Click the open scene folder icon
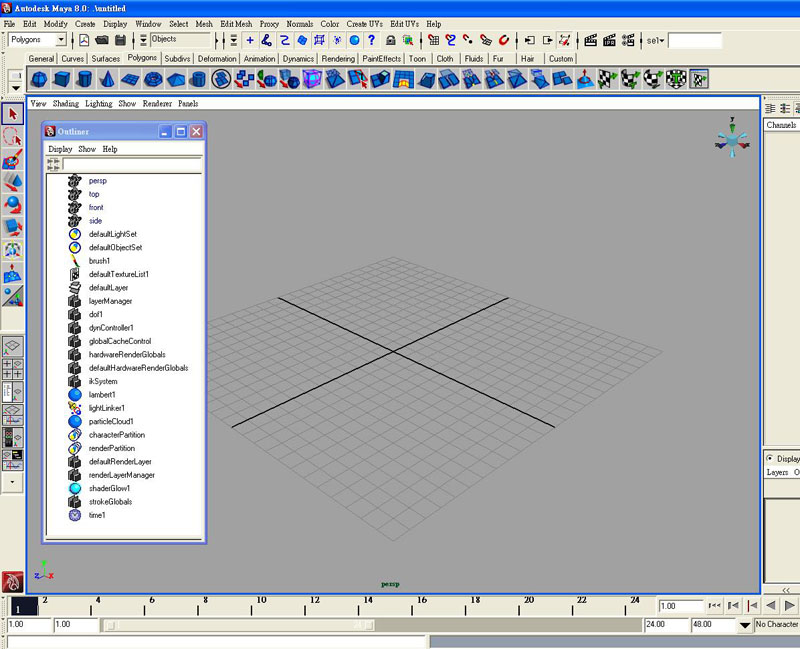The image size is (800, 649). [102, 40]
